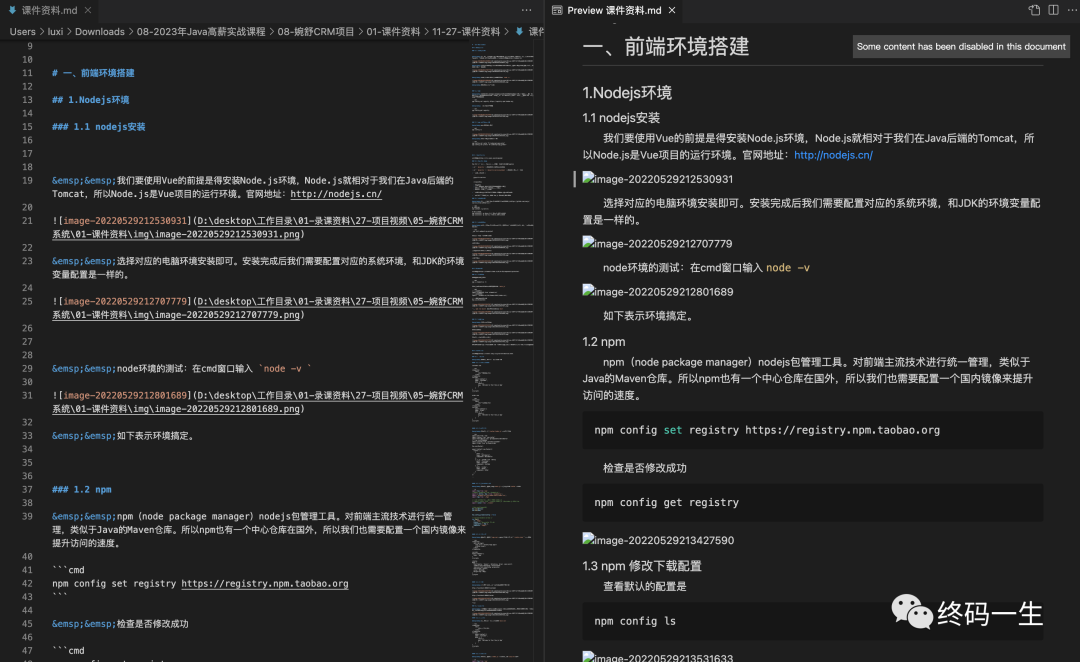The width and height of the screenshot is (1080, 662).
Task: Click the image path link on editor line 31
Action: point(258,402)
